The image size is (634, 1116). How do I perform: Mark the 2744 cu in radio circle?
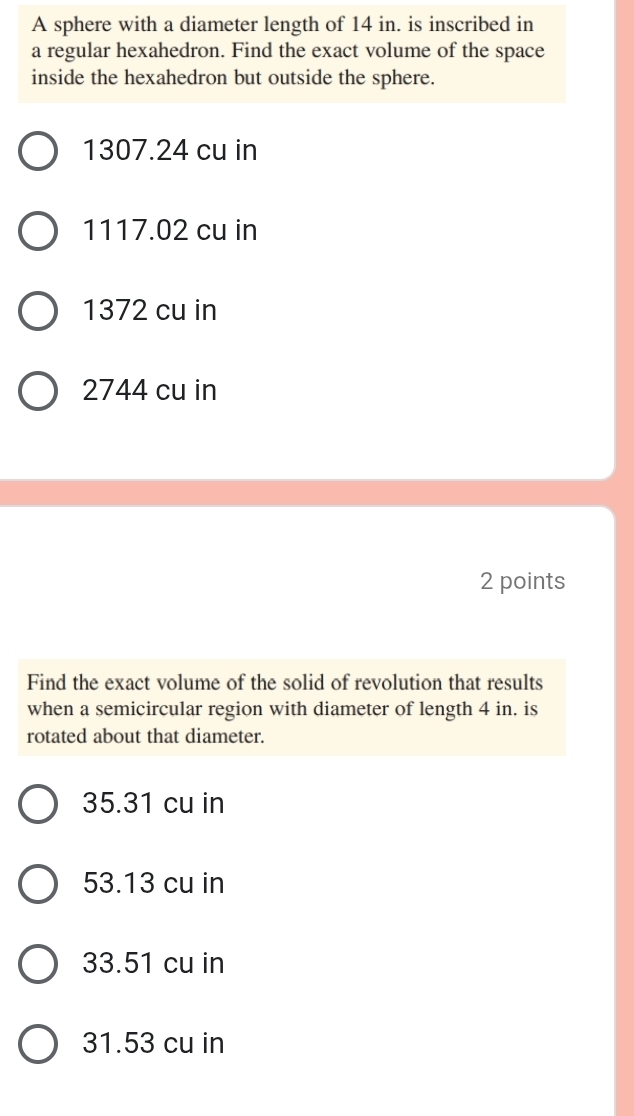click(x=38, y=391)
